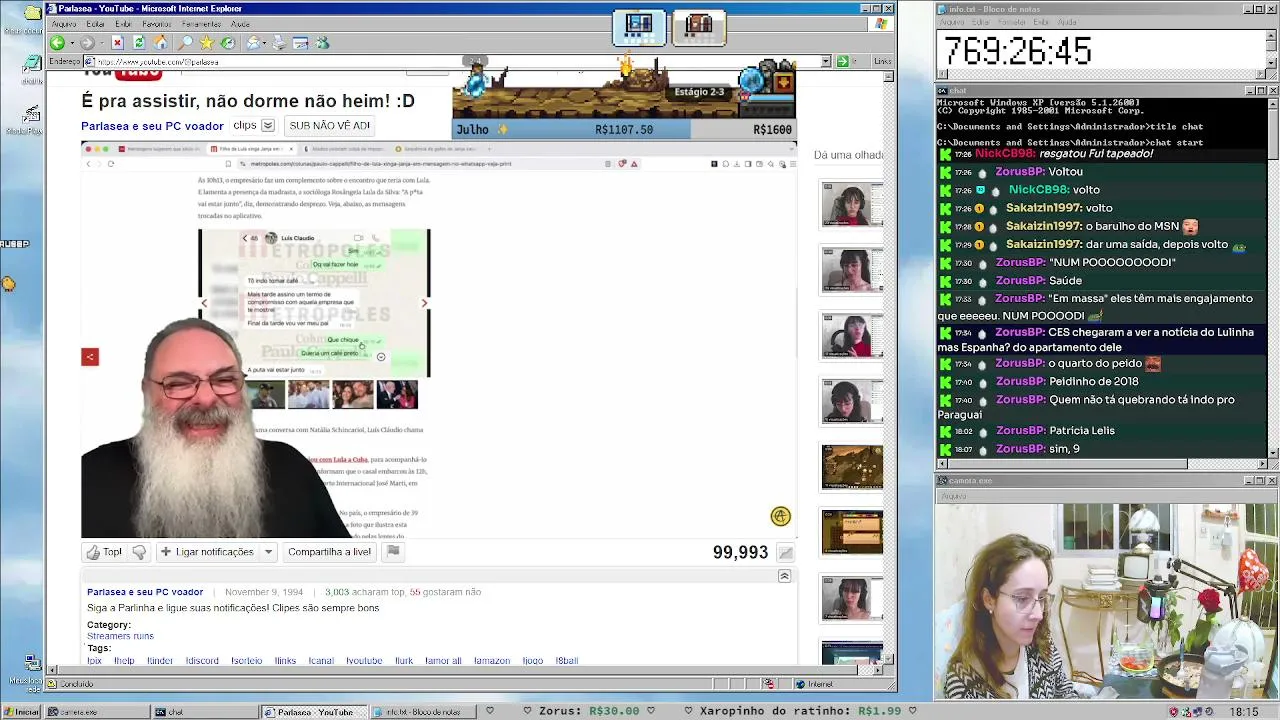1280x720 pixels.
Task: Expand the clips dropdown next to the channel name
Action: coord(268,126)
